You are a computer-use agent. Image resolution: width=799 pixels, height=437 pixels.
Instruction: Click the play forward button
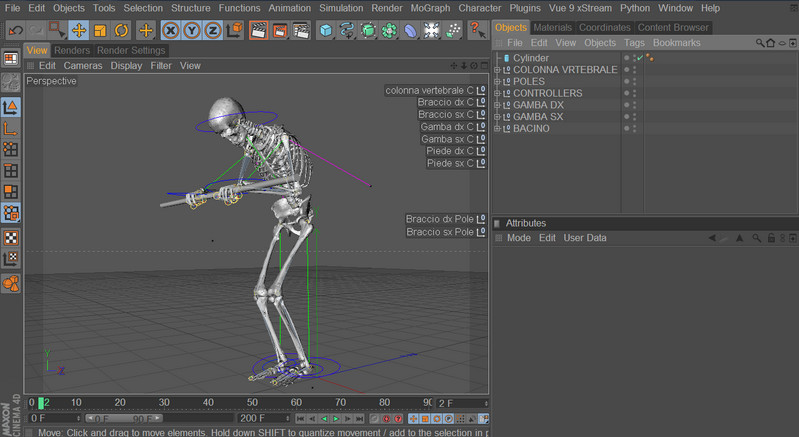coord(336,418)
